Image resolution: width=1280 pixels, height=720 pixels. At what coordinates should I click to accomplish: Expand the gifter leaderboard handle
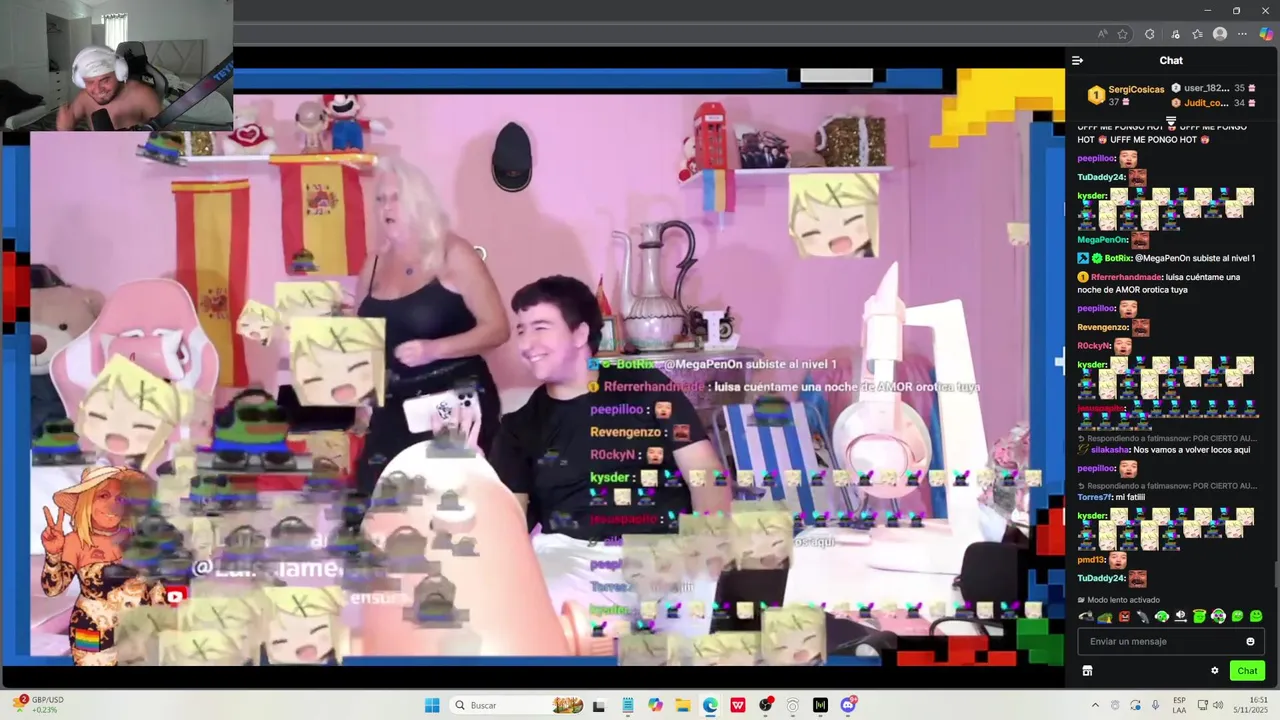coord(1171,121)
